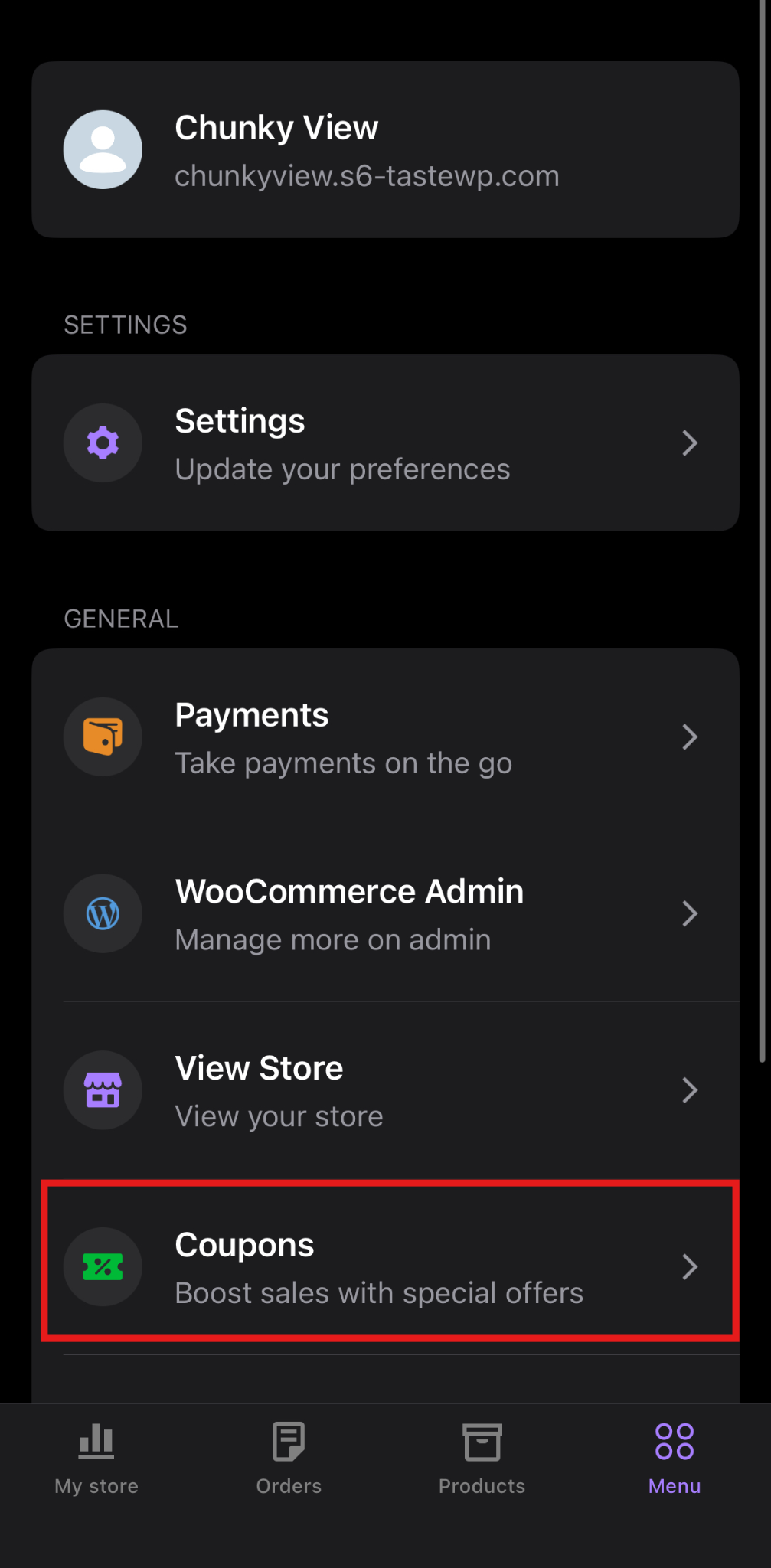Image resolution: width=771 pixels, height=1568 pixels.
Task: Expand Payments using its chevron arrow
Action: (690, 737)
